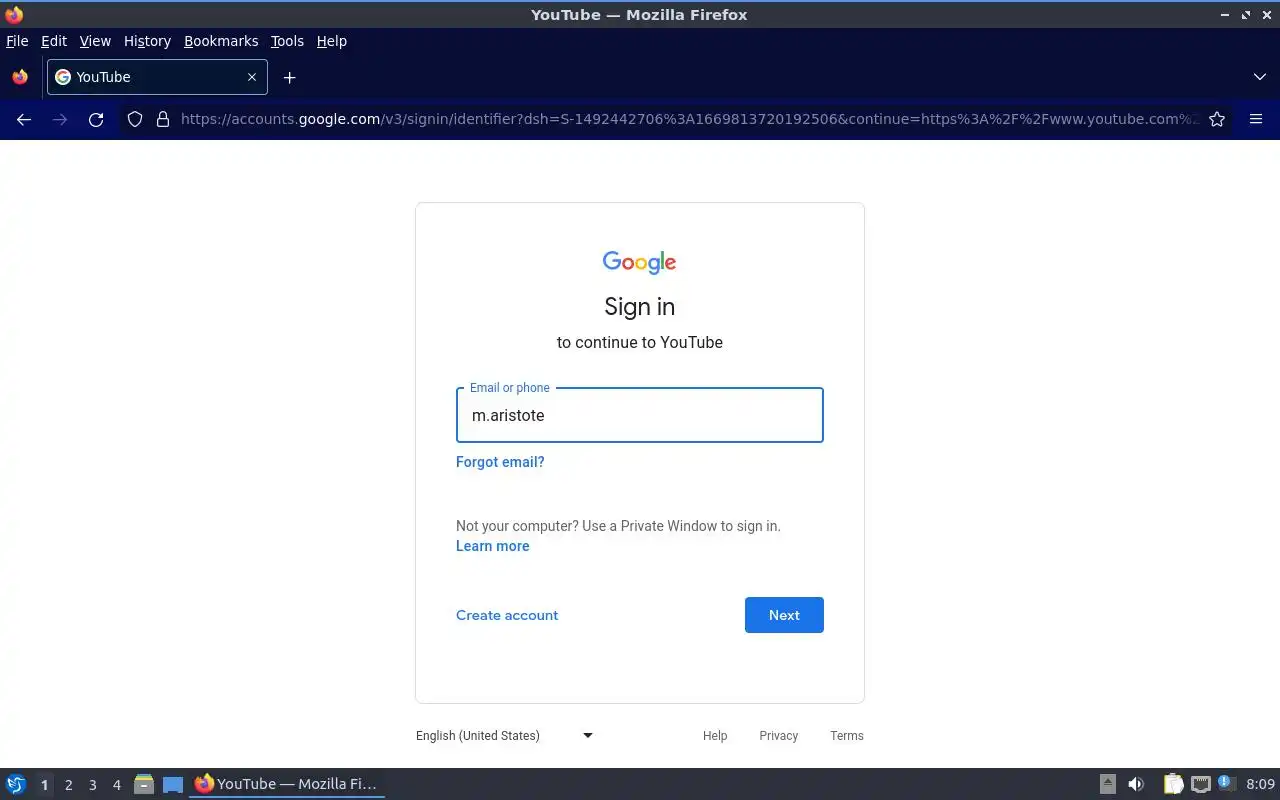Screen dimensions: 1280x800
Task: Open the file manager taskbar icon
Action: click(x=144, y=784)
